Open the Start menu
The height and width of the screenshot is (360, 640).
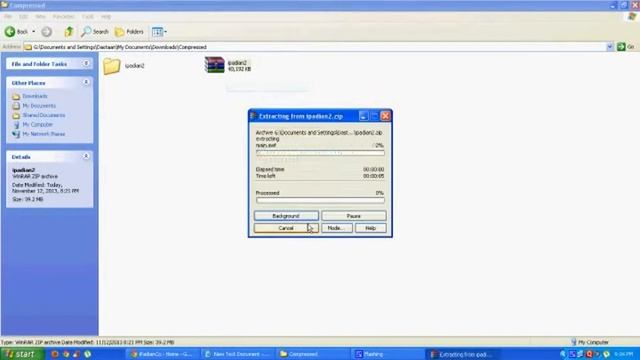coord(22,354)
